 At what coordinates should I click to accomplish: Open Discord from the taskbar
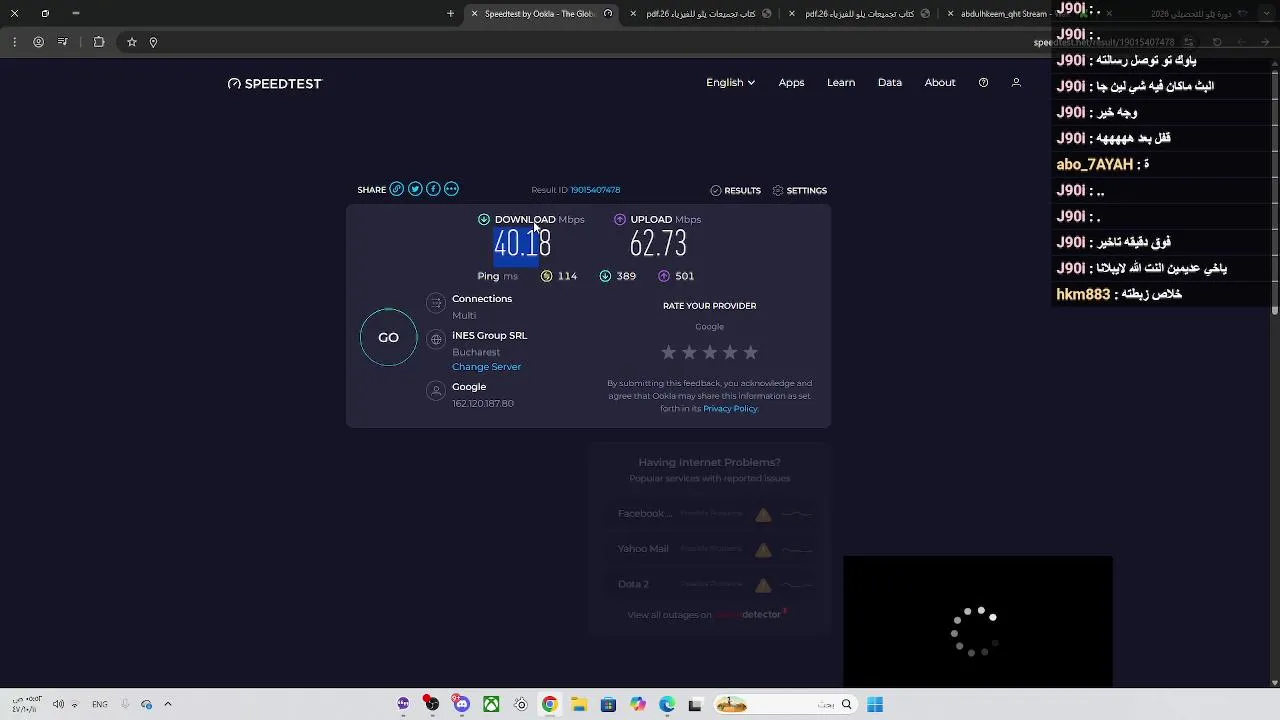coord(461,704)
